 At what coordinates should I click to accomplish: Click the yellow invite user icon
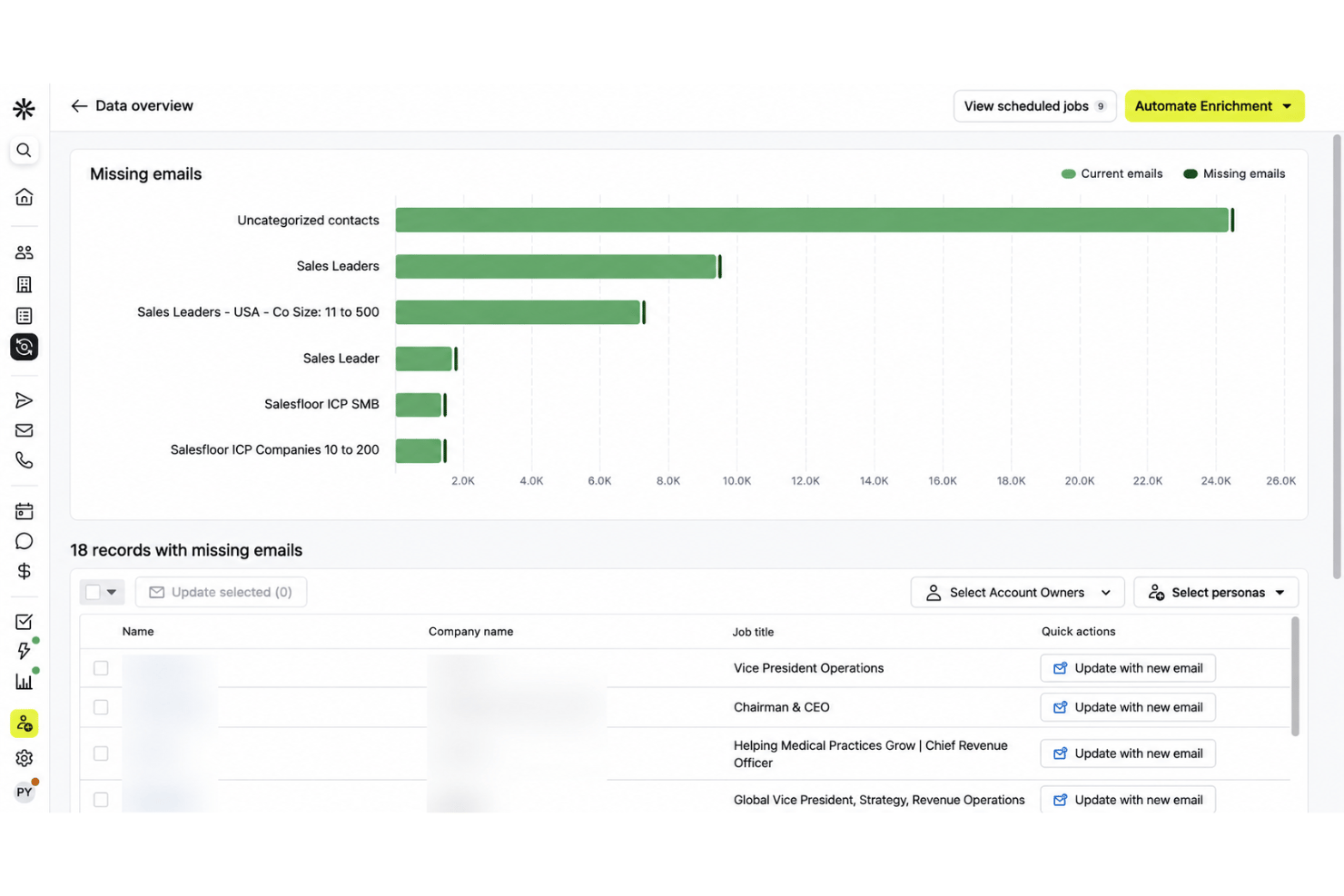click(x=24, y=724)
